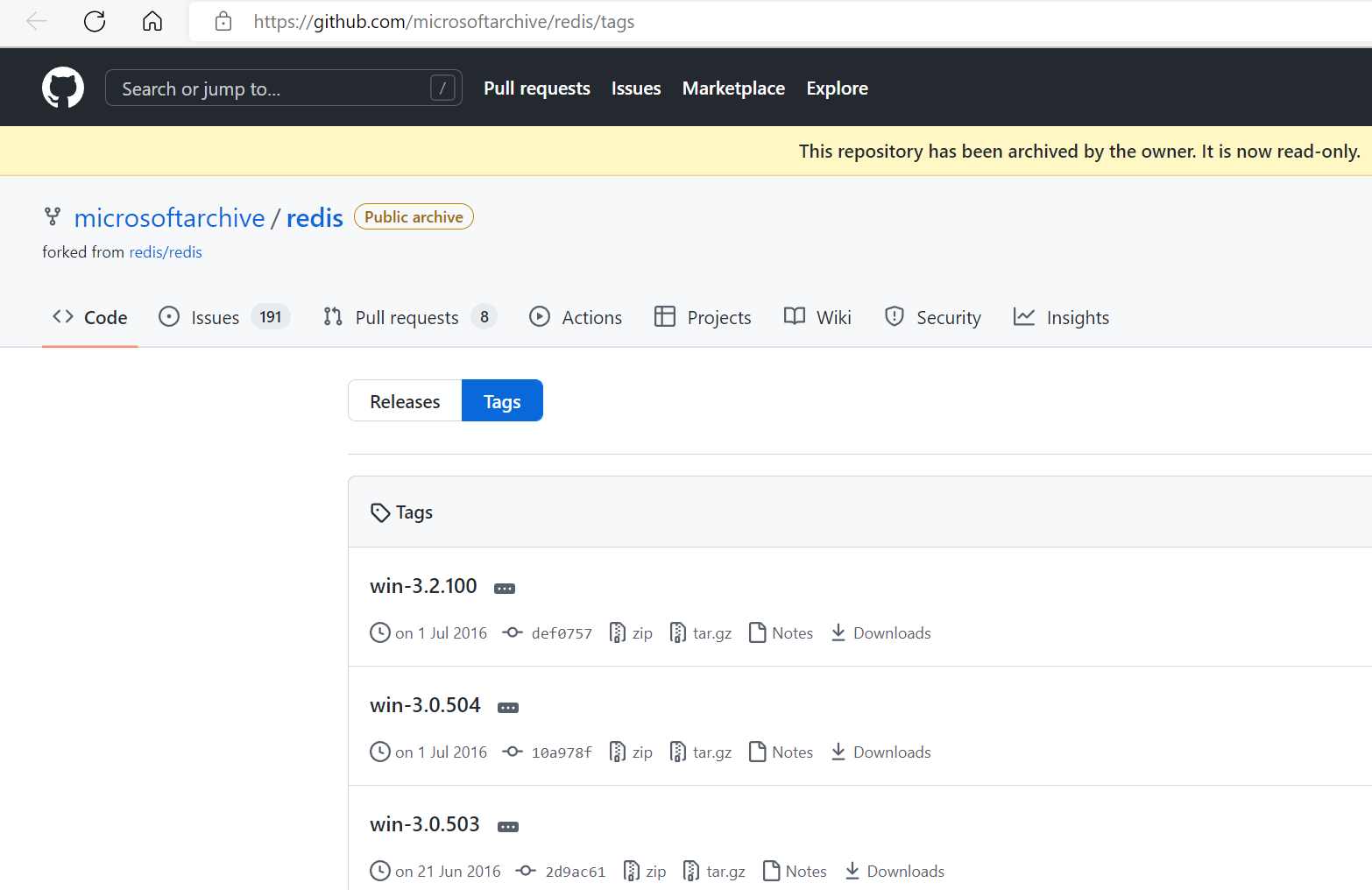Open Downloads for win-3.0.504
The width and height of the screenshot is (1372, 890).
(880, 752)
